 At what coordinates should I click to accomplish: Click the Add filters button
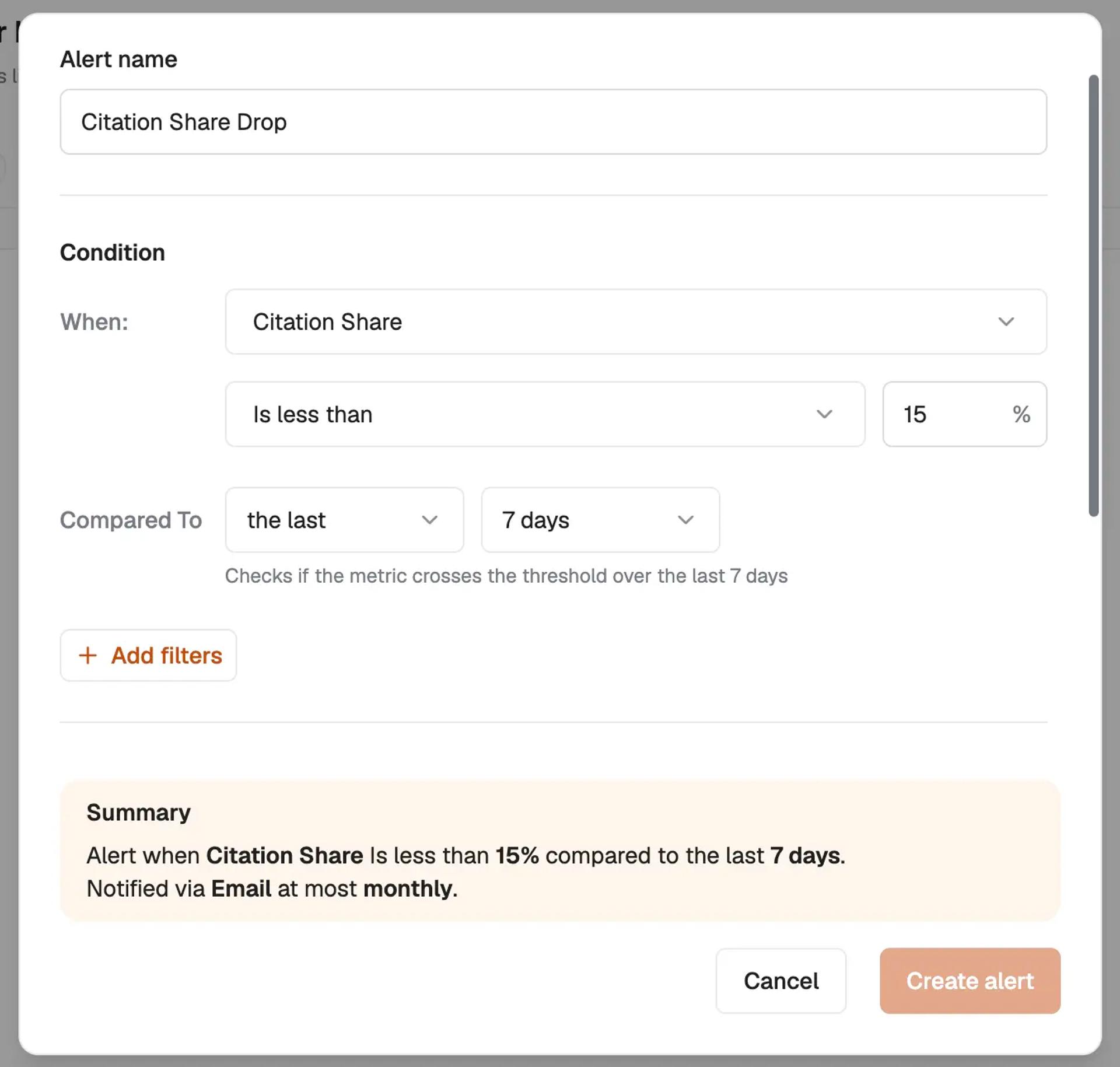tap(148, 655)
